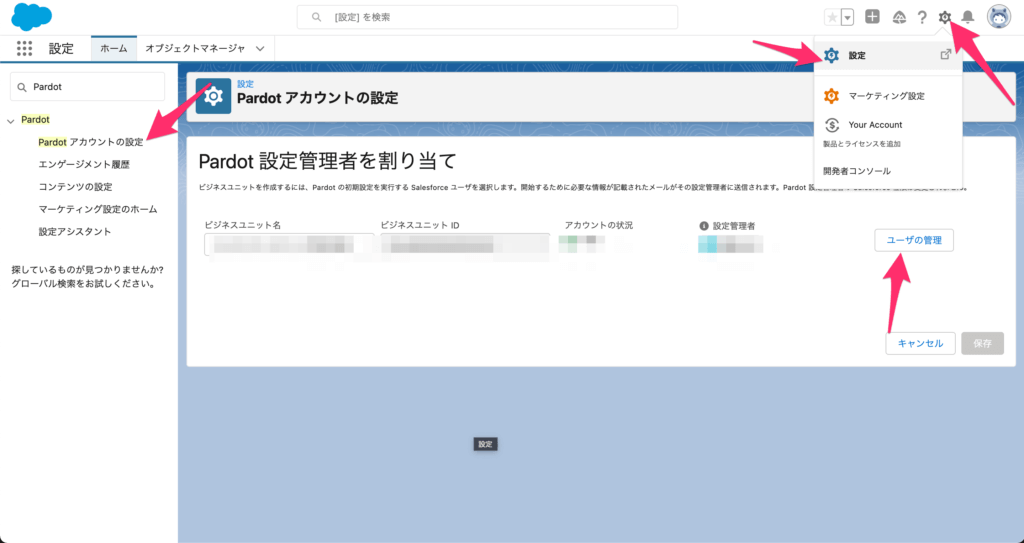Image resolution: width=1024 pixels, height=543 pixels.
Task: Click the Salesforce cloud logo
Action: tap(31, 16)
